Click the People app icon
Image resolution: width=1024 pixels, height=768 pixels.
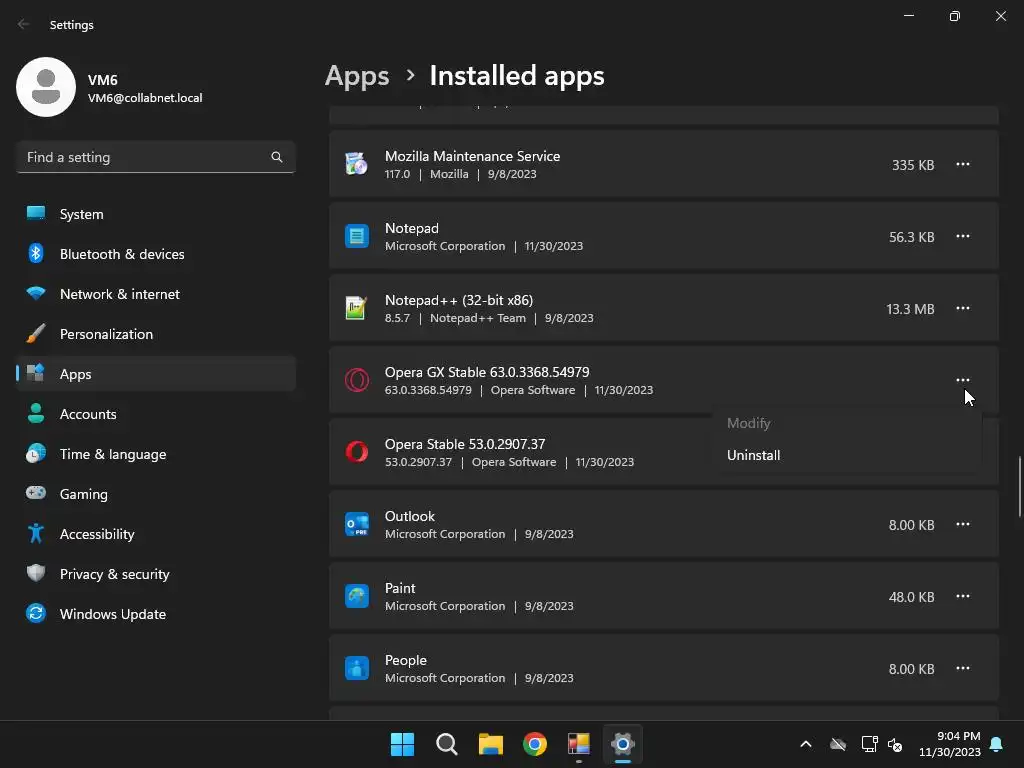click(357, 668)
